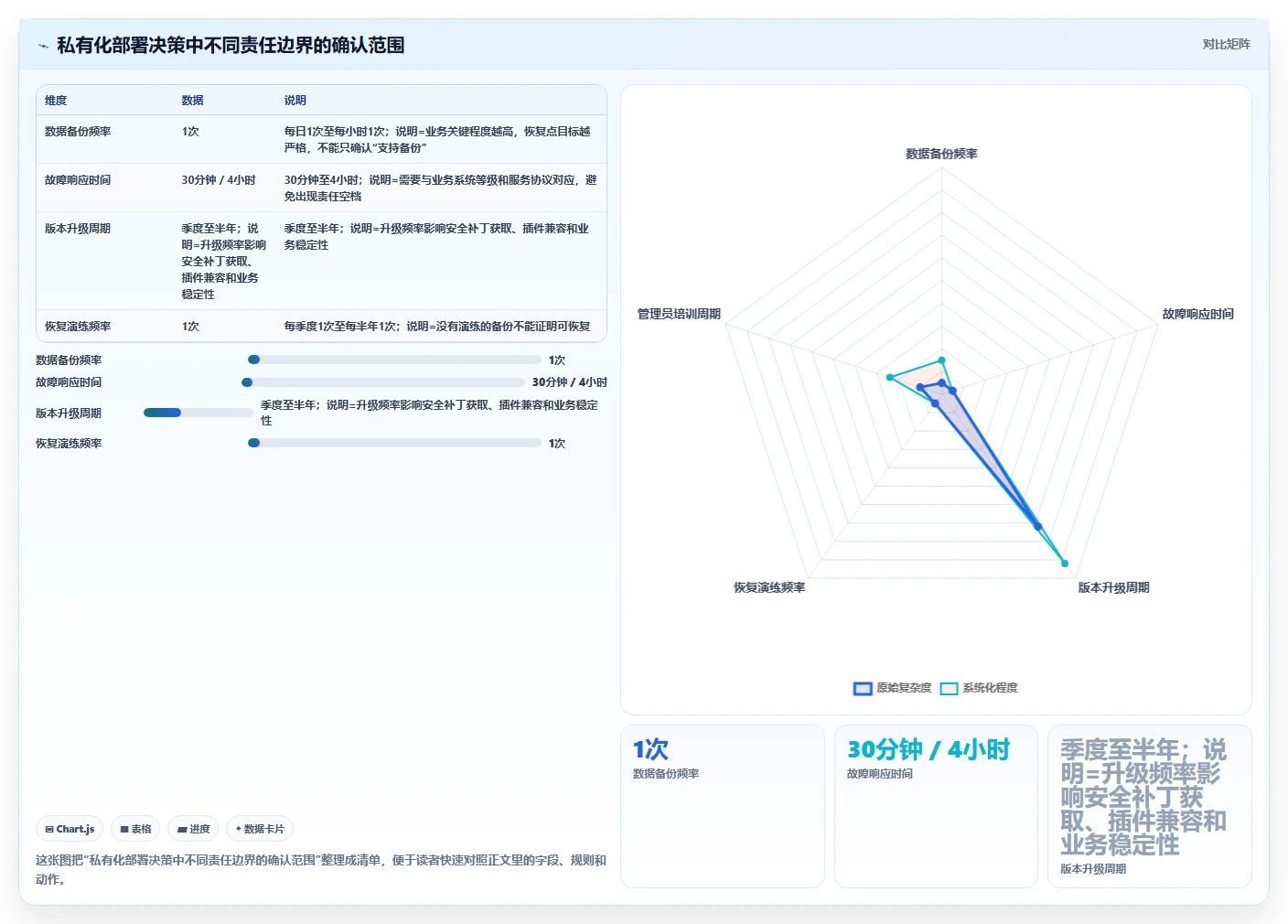Select the 版本升级周期 cell in the table
The image size is (1288, 924).
point(78,229)
